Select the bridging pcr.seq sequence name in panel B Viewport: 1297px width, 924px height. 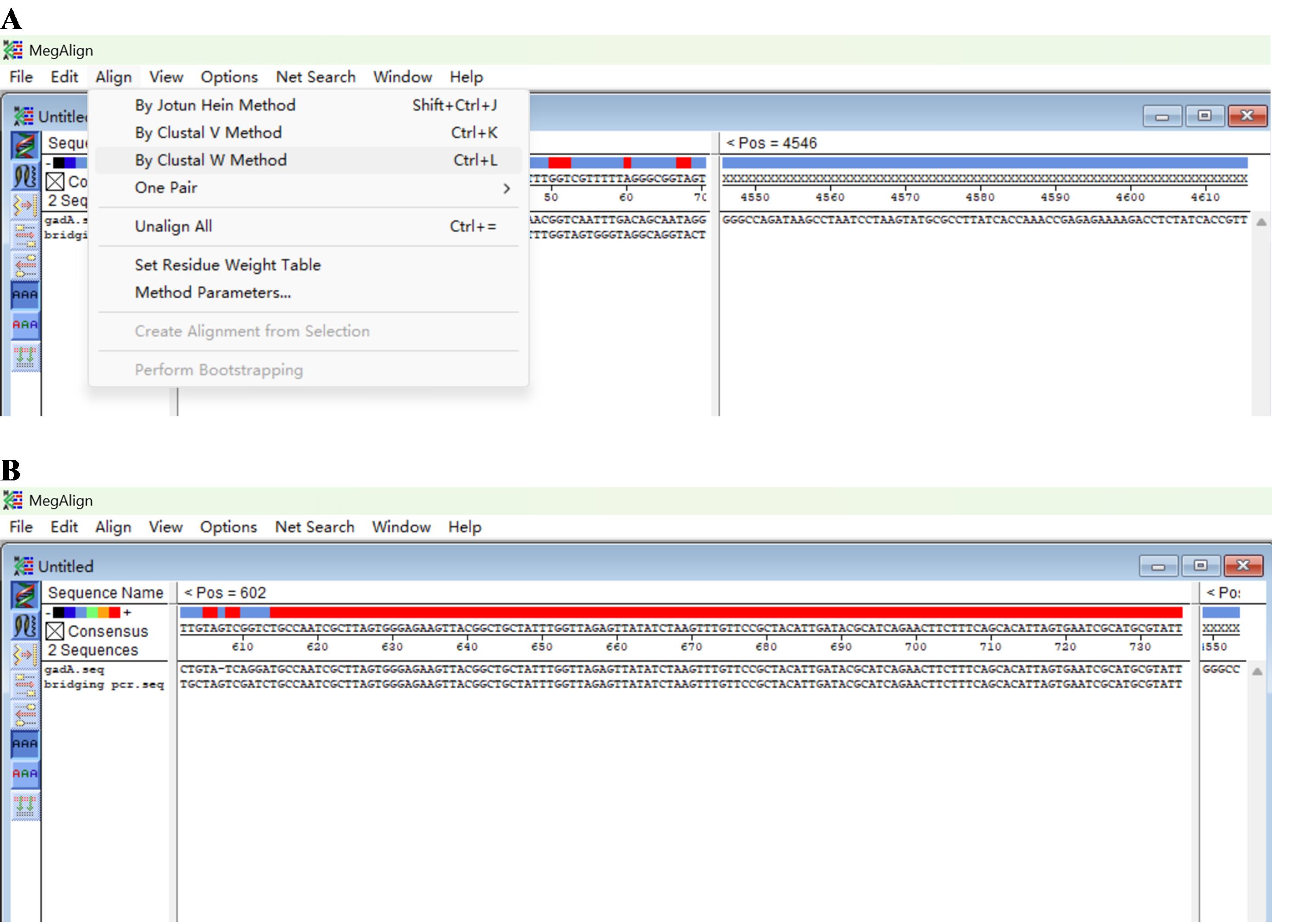(104, 685)
